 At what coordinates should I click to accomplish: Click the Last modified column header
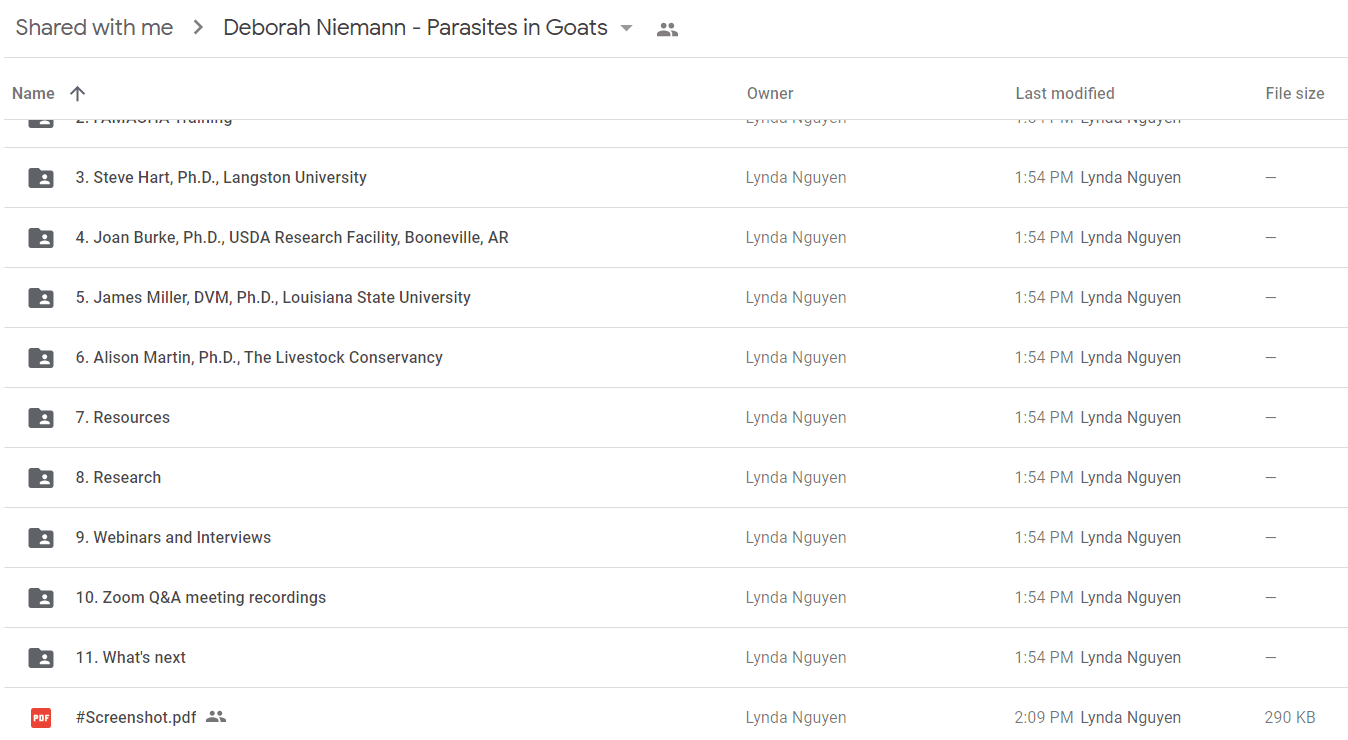pyautogui.click(x=1065, y=93)
